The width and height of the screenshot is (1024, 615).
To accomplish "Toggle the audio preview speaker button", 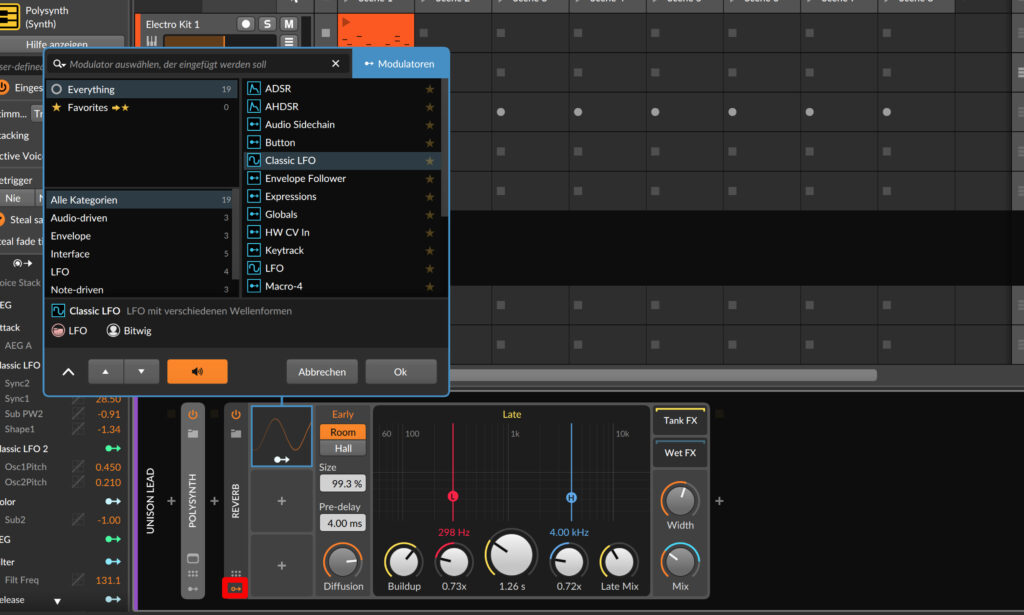I will point(197,371).
